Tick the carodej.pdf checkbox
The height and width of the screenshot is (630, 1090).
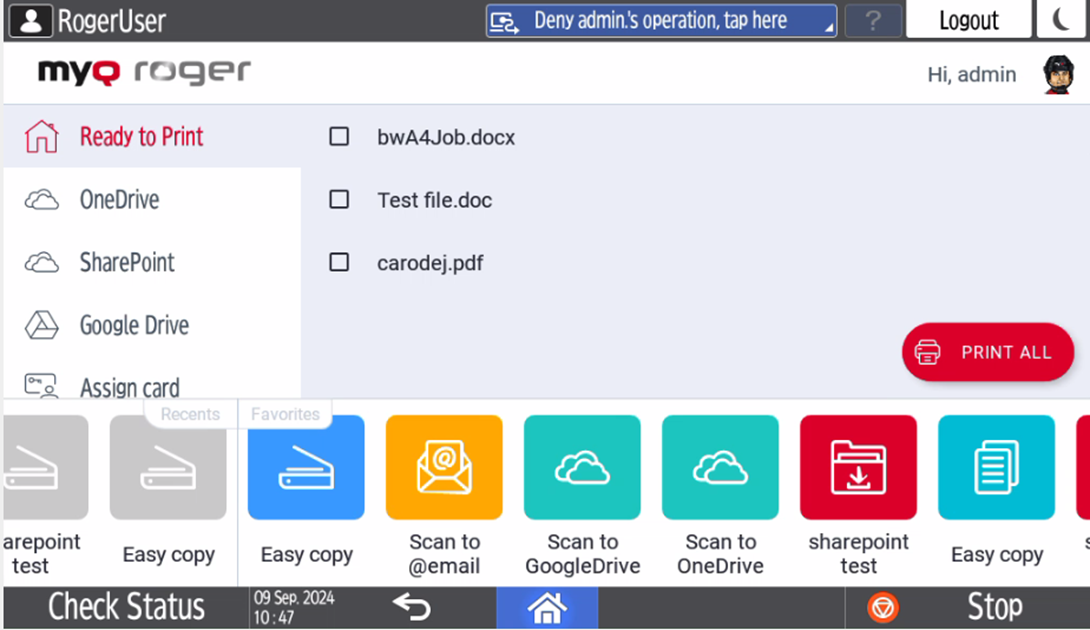click(340, 263)
